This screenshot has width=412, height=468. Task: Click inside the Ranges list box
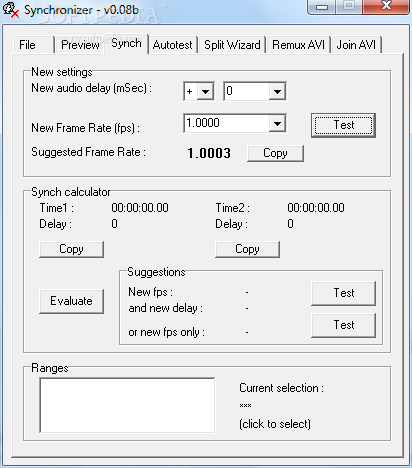pos(127,405)
